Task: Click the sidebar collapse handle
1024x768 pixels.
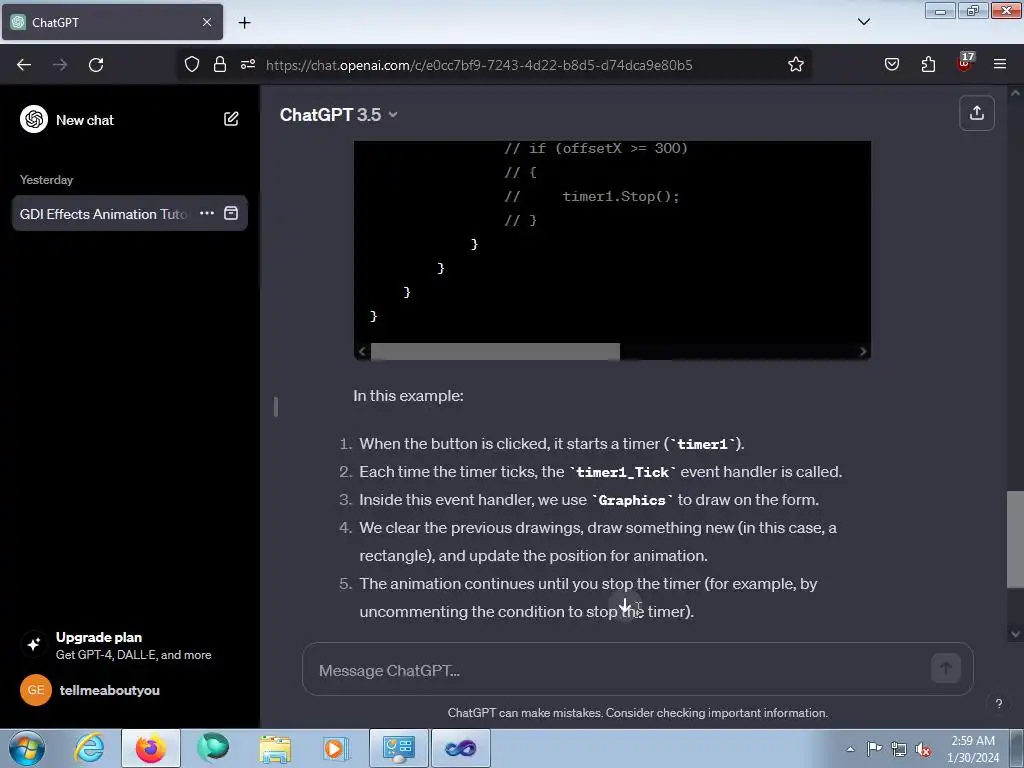Action: click(x=276, y=406)
